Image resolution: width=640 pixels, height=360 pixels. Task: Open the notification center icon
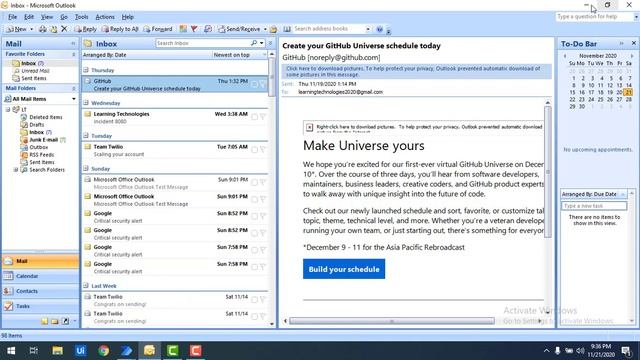(626, 351)
